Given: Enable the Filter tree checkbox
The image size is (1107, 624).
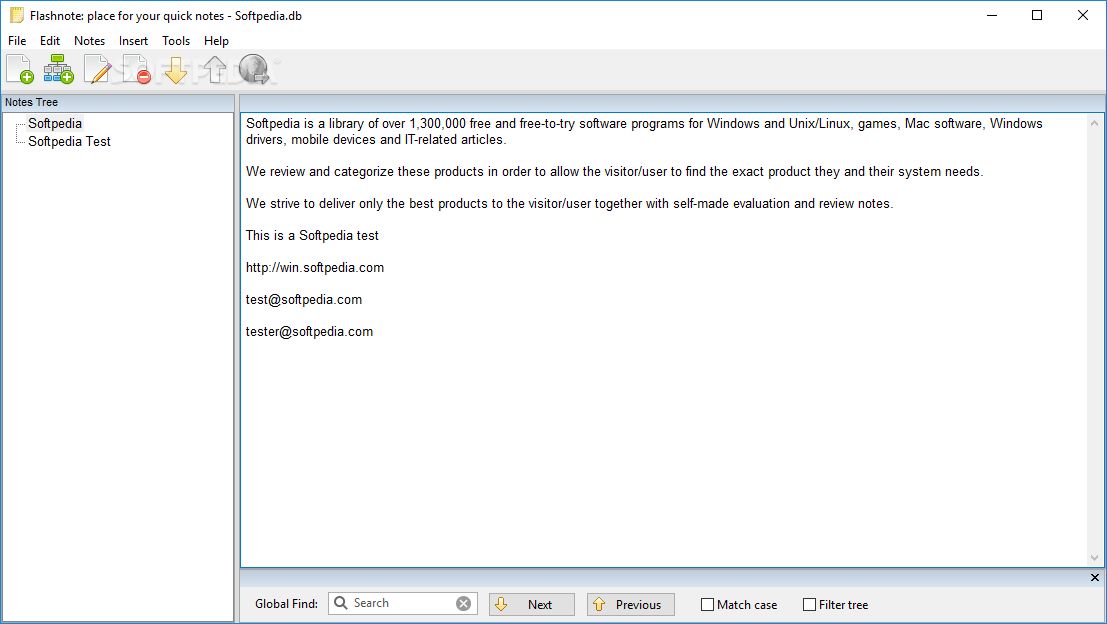Looking at the screenshot, I should point(810,604).
